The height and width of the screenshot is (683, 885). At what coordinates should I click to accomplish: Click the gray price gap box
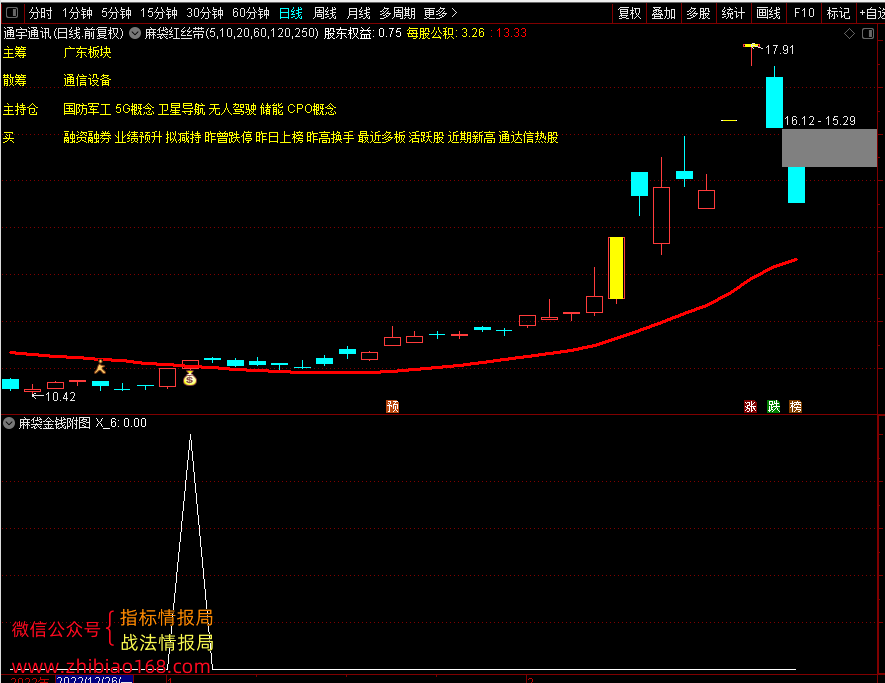829,148
